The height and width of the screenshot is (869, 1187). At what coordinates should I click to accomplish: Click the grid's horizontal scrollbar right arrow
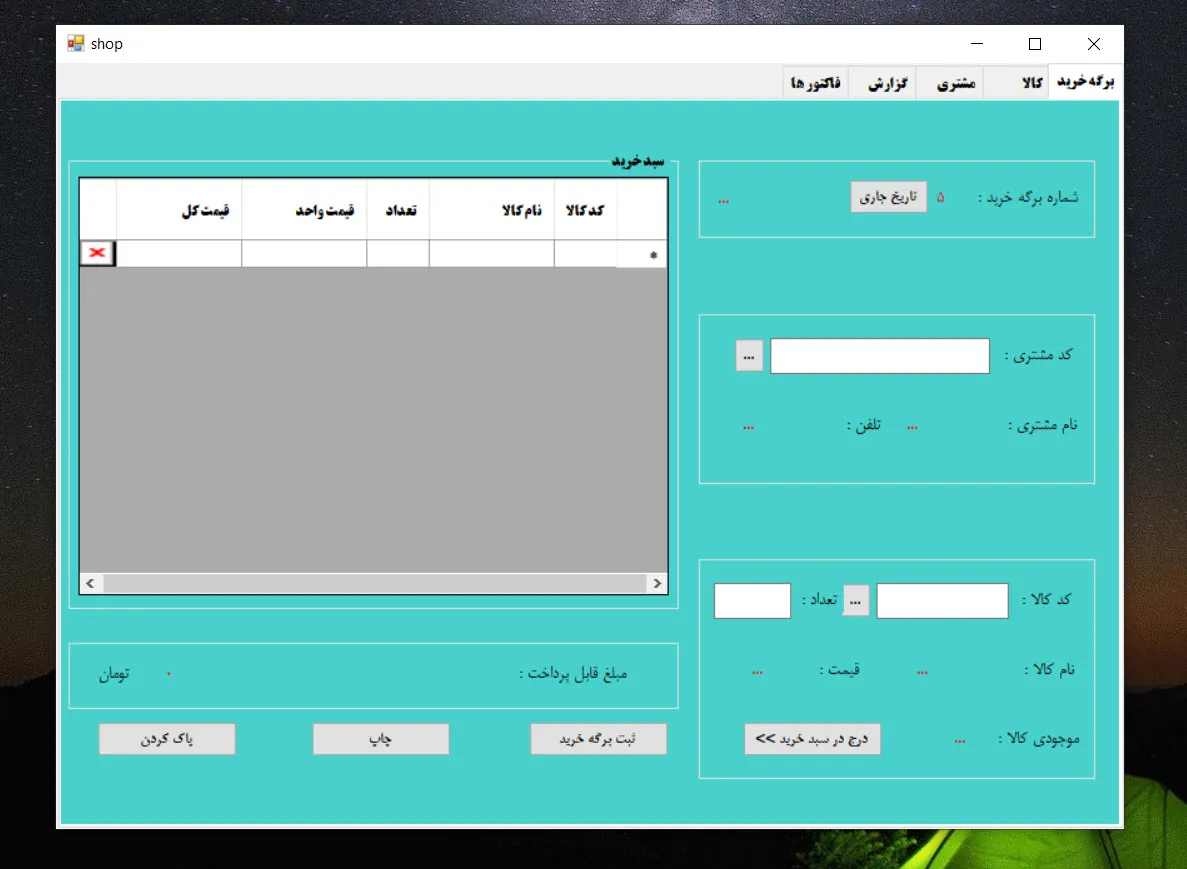pos(657,583)
